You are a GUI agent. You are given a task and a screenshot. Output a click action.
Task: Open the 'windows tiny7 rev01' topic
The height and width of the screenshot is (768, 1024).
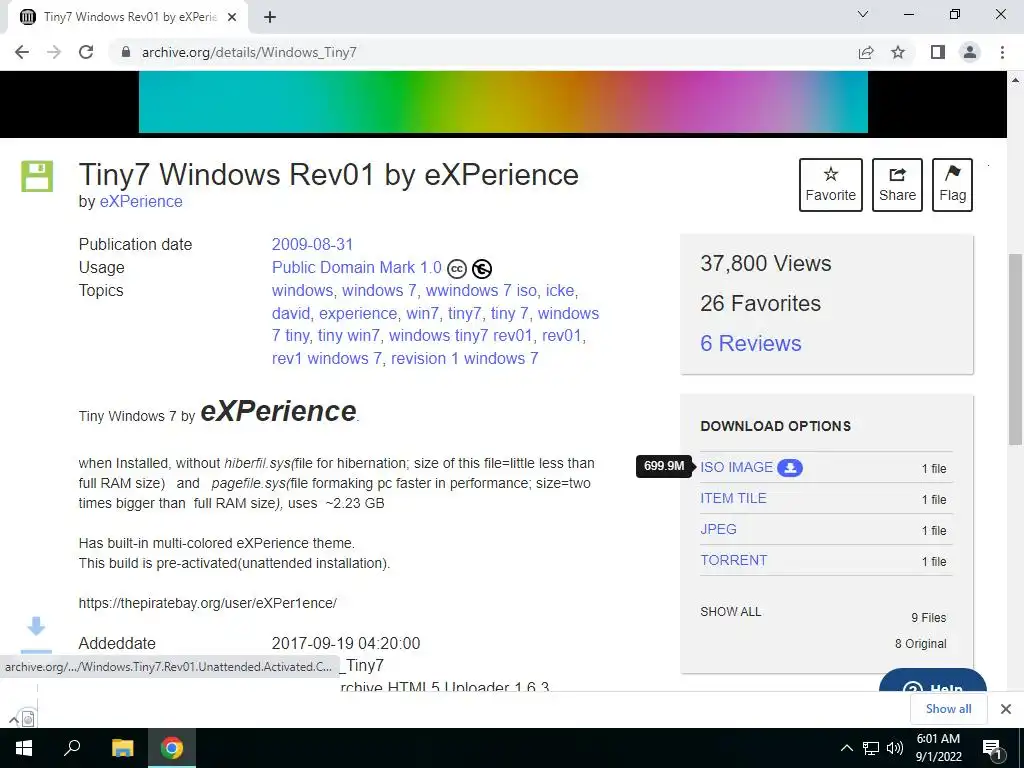(x=460, y=336)
